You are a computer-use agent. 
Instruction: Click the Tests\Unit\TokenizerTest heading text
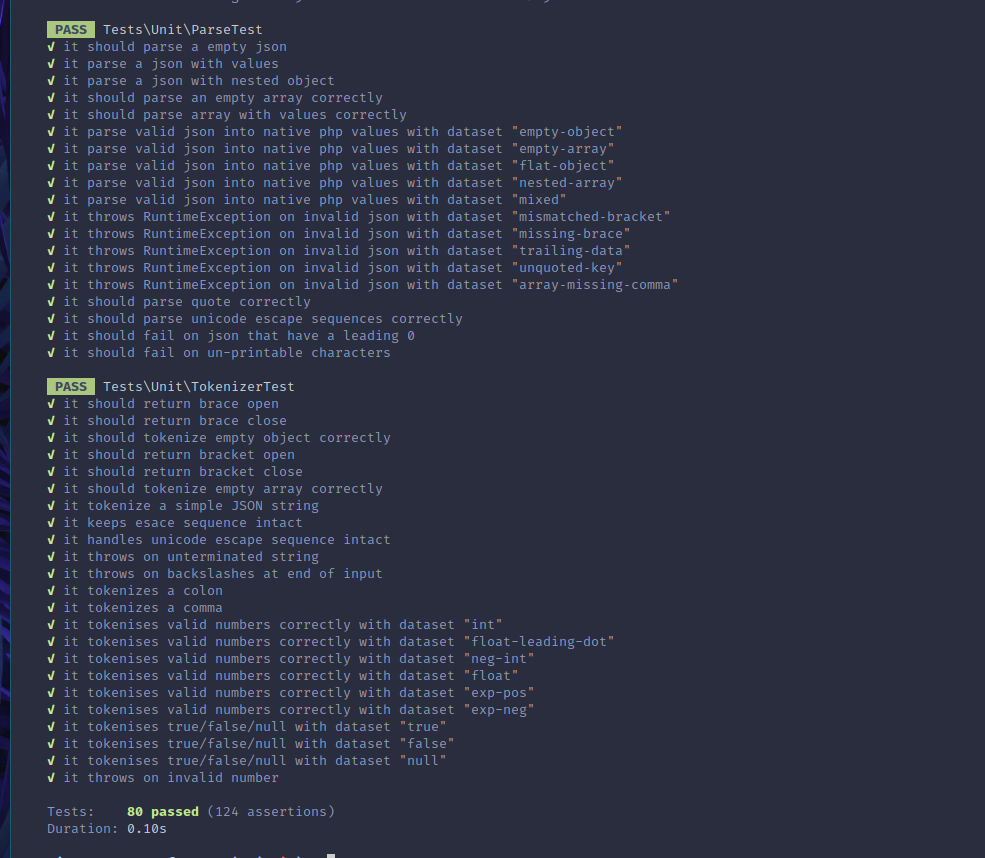199,386
